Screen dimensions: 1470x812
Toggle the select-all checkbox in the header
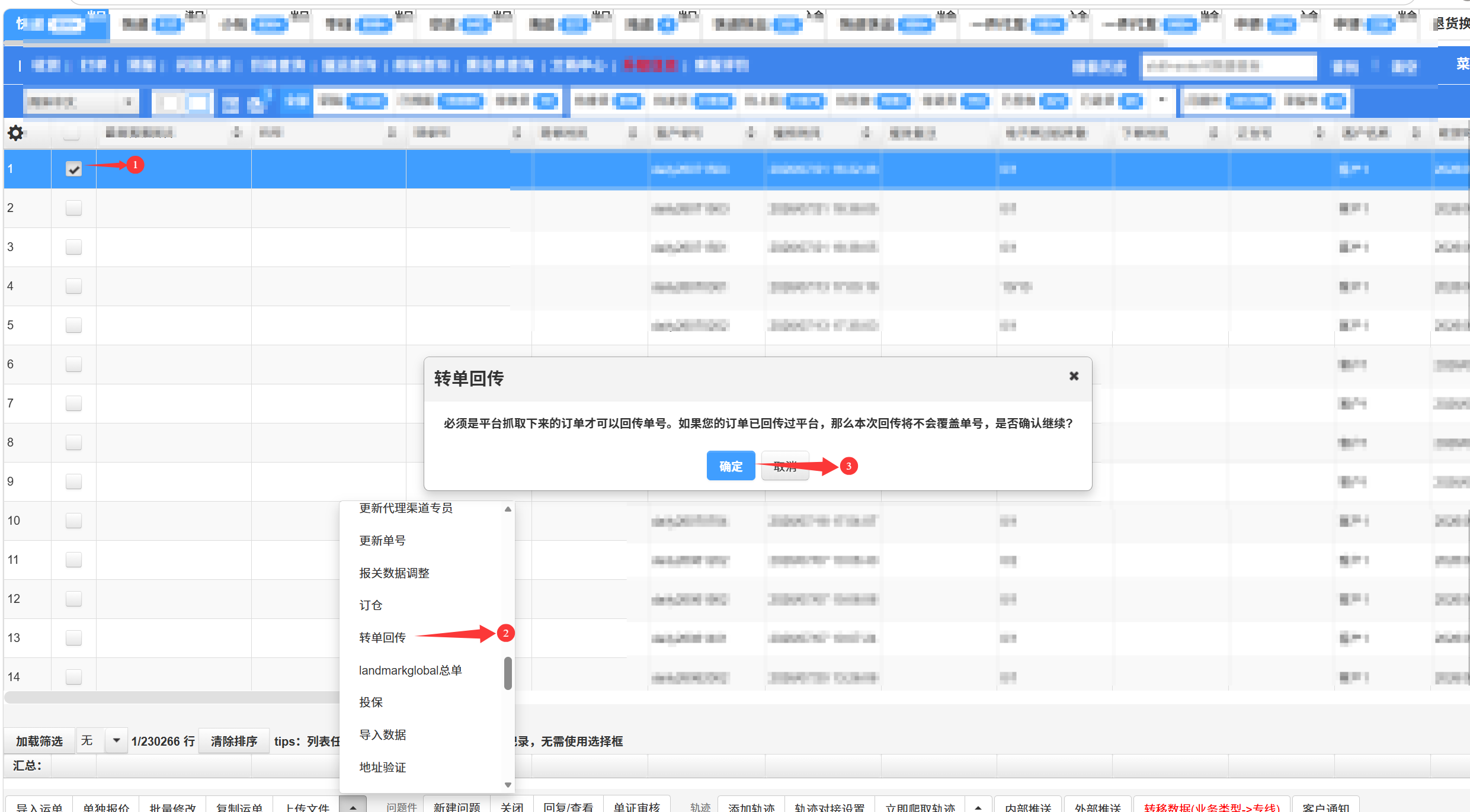tap(72, 133)
